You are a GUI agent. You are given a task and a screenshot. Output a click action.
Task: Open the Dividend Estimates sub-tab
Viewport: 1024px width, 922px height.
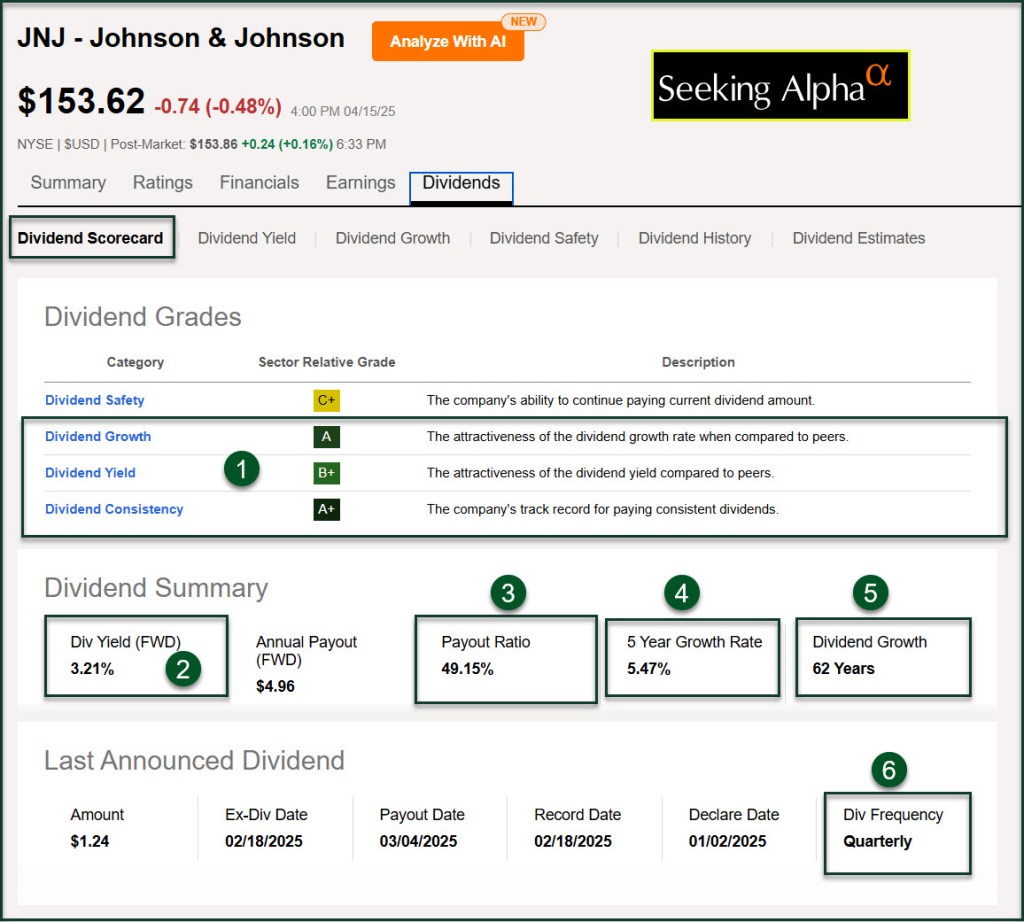pos(858,238)
